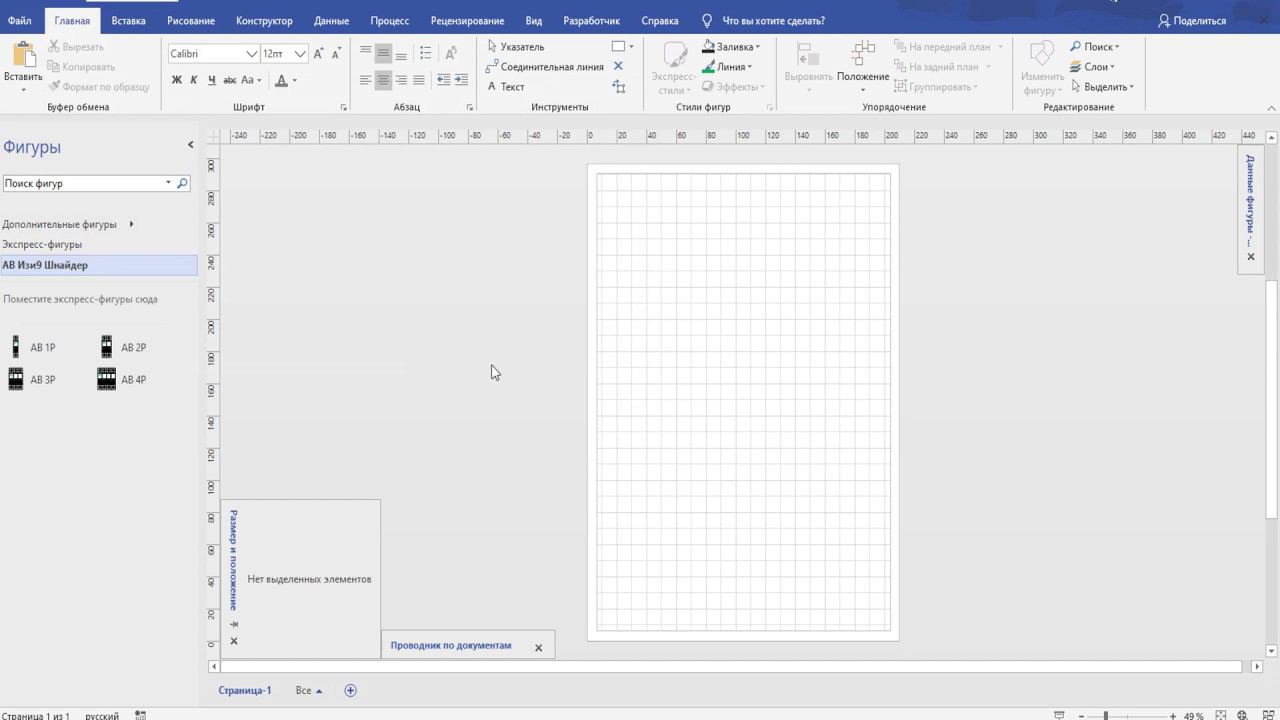Select the АВ 1Р breaker shape
This screenshot has width=1280, height=720.
pyautogui.click(x=31, y=347)
